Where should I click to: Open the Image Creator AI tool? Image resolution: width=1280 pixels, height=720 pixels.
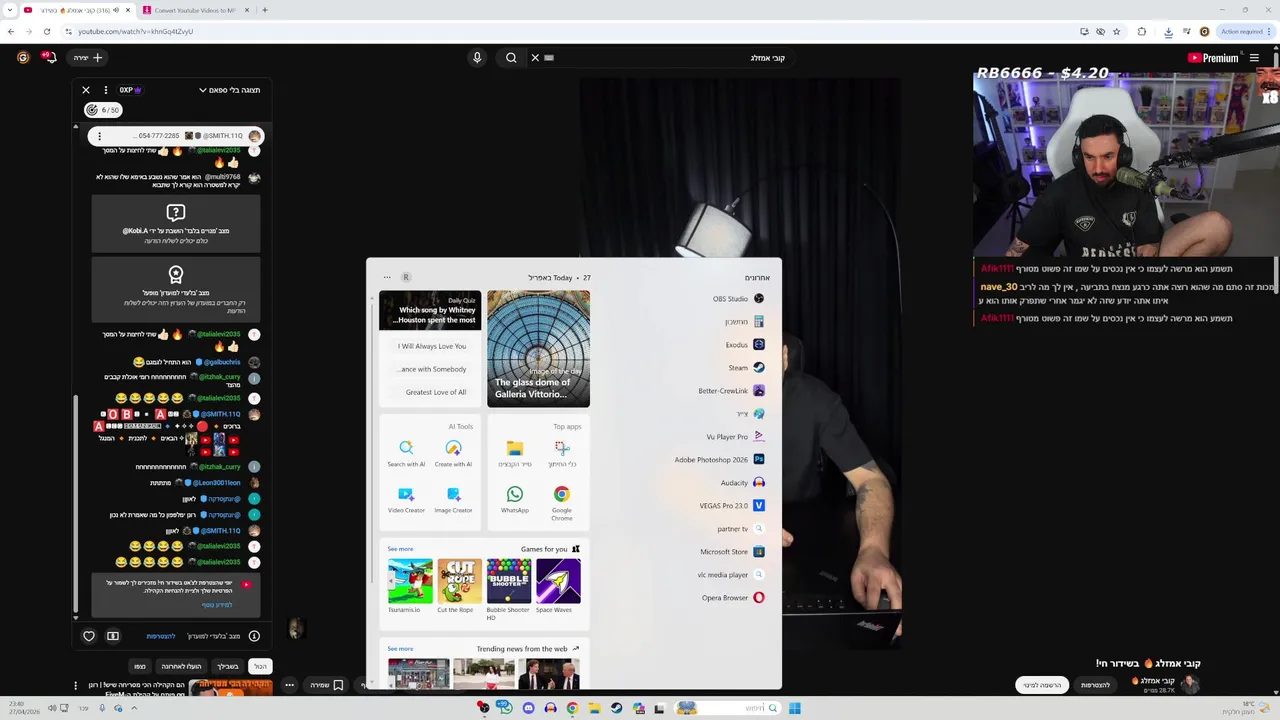453,499
